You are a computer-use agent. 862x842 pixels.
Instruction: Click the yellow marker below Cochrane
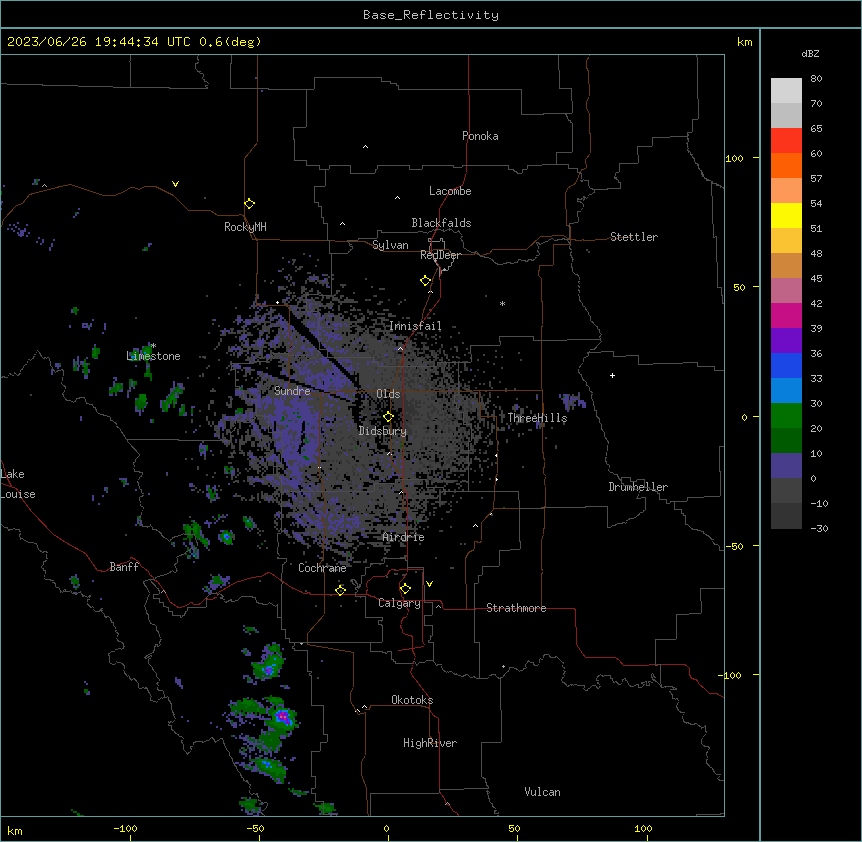[x=340, y=590]
